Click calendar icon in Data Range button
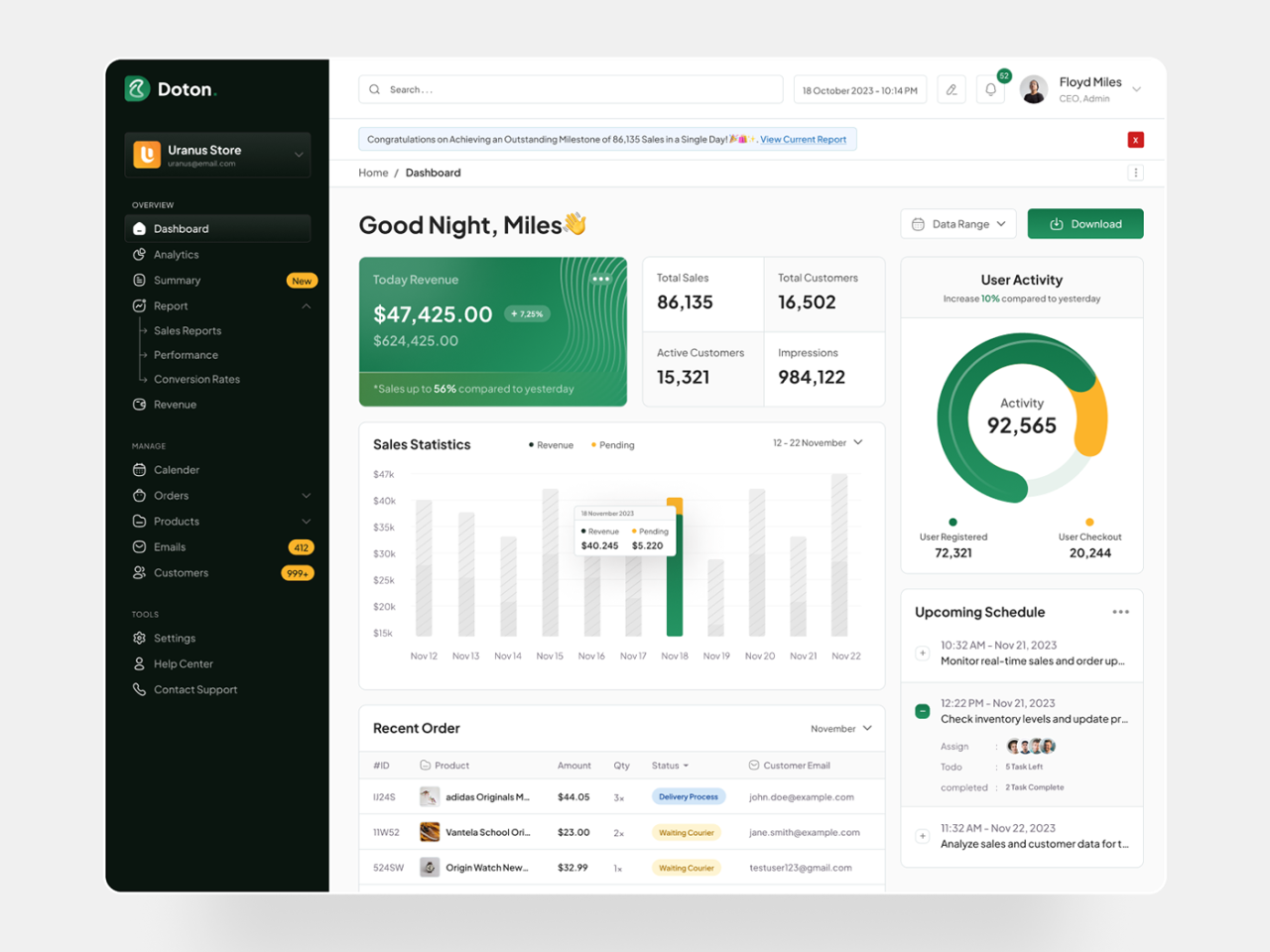Screen dimensions: 1270x952 [918, 224]
